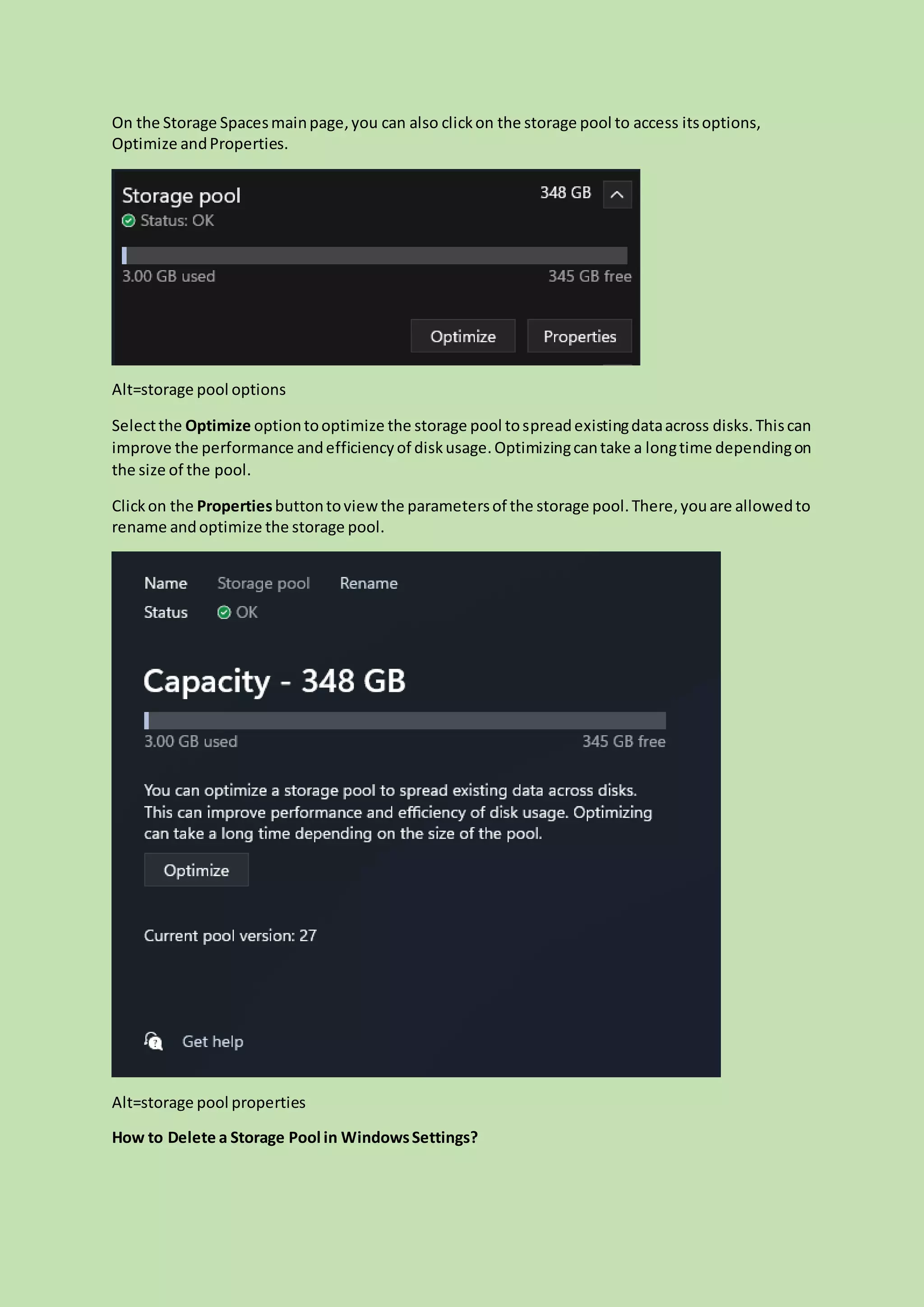Collapse the Storage pool chevron arrow
Screen dimensions: 924x1307
click(617, 195)
